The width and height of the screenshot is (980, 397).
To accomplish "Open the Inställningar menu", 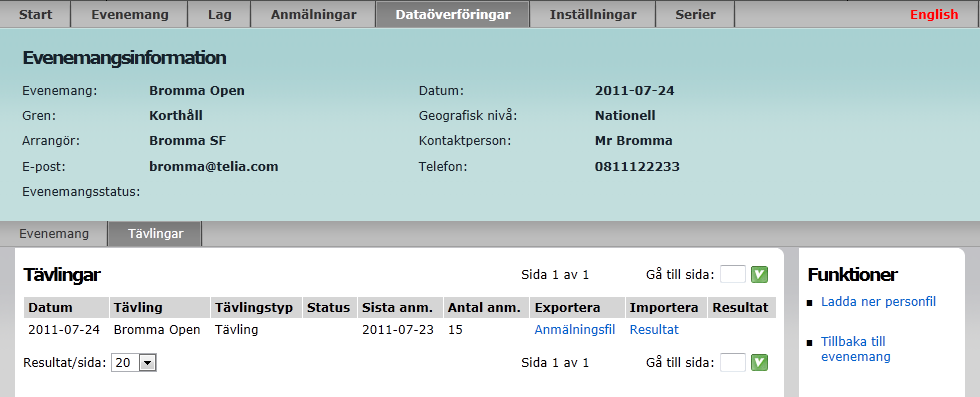I will [x=593, y=14].
